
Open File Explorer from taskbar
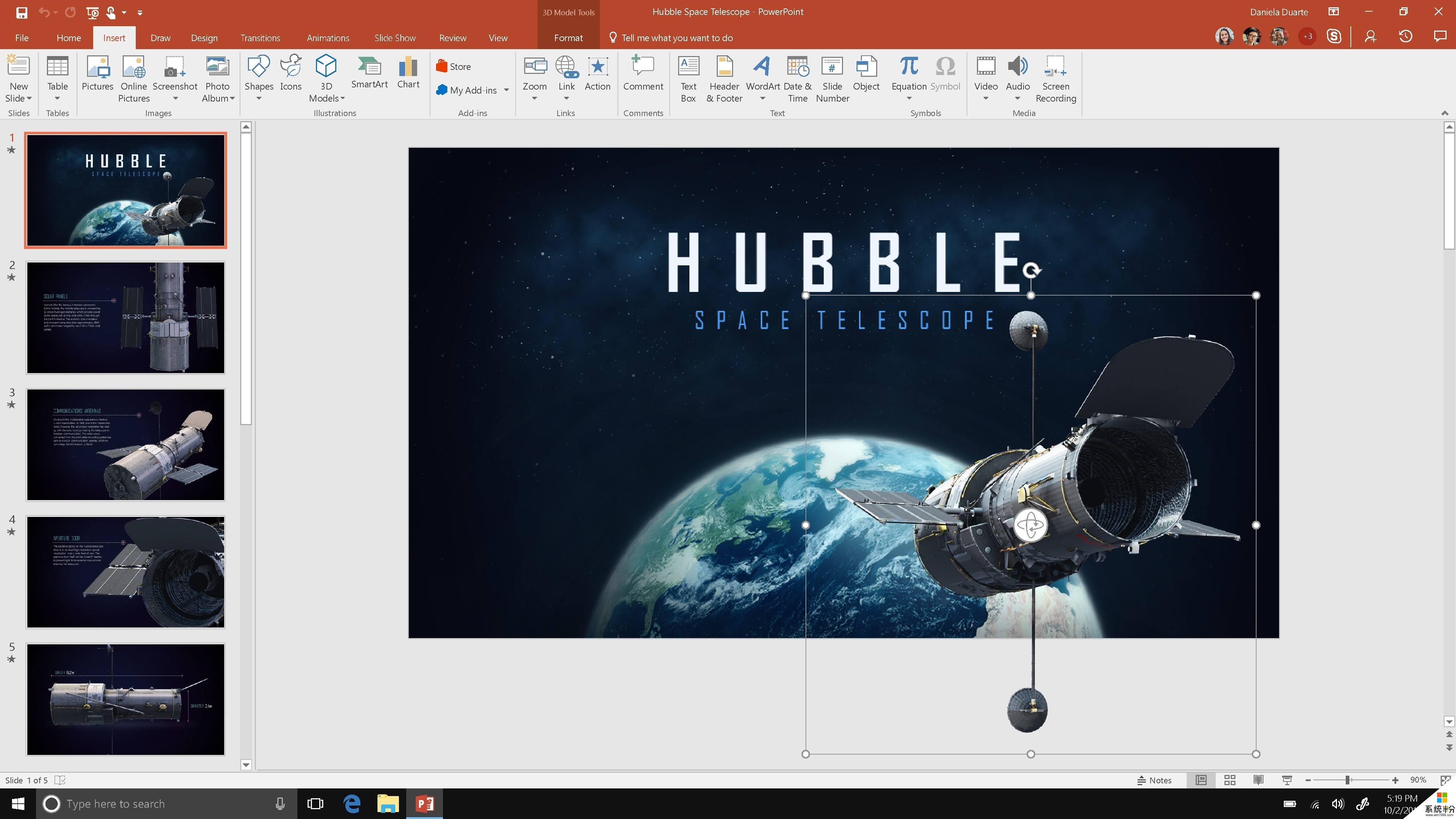[x=388, y=804]
